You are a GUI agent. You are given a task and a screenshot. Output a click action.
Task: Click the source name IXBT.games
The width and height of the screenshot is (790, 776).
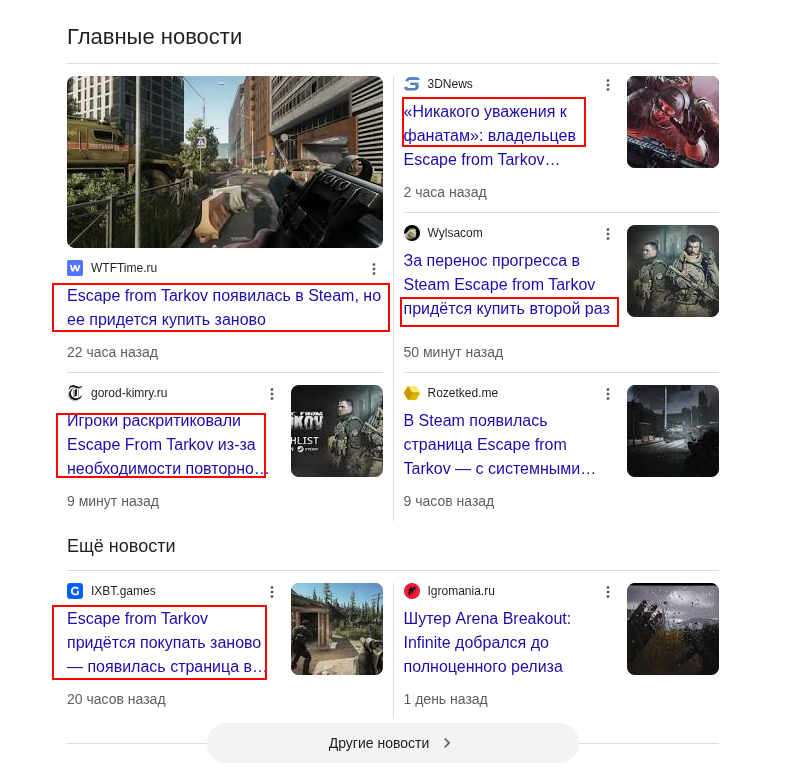click(123, 591)
